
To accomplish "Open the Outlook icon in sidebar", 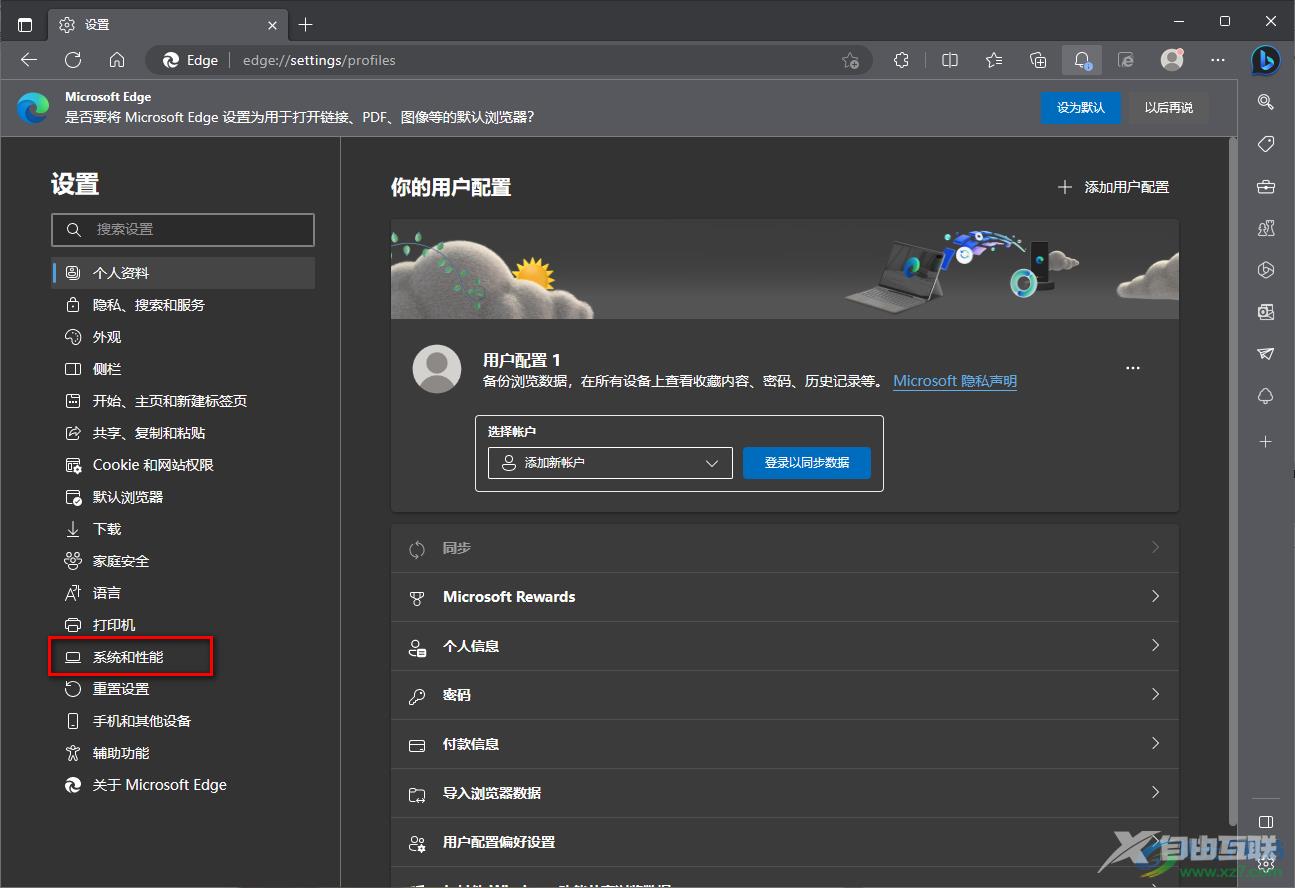I will [1266, 312].
